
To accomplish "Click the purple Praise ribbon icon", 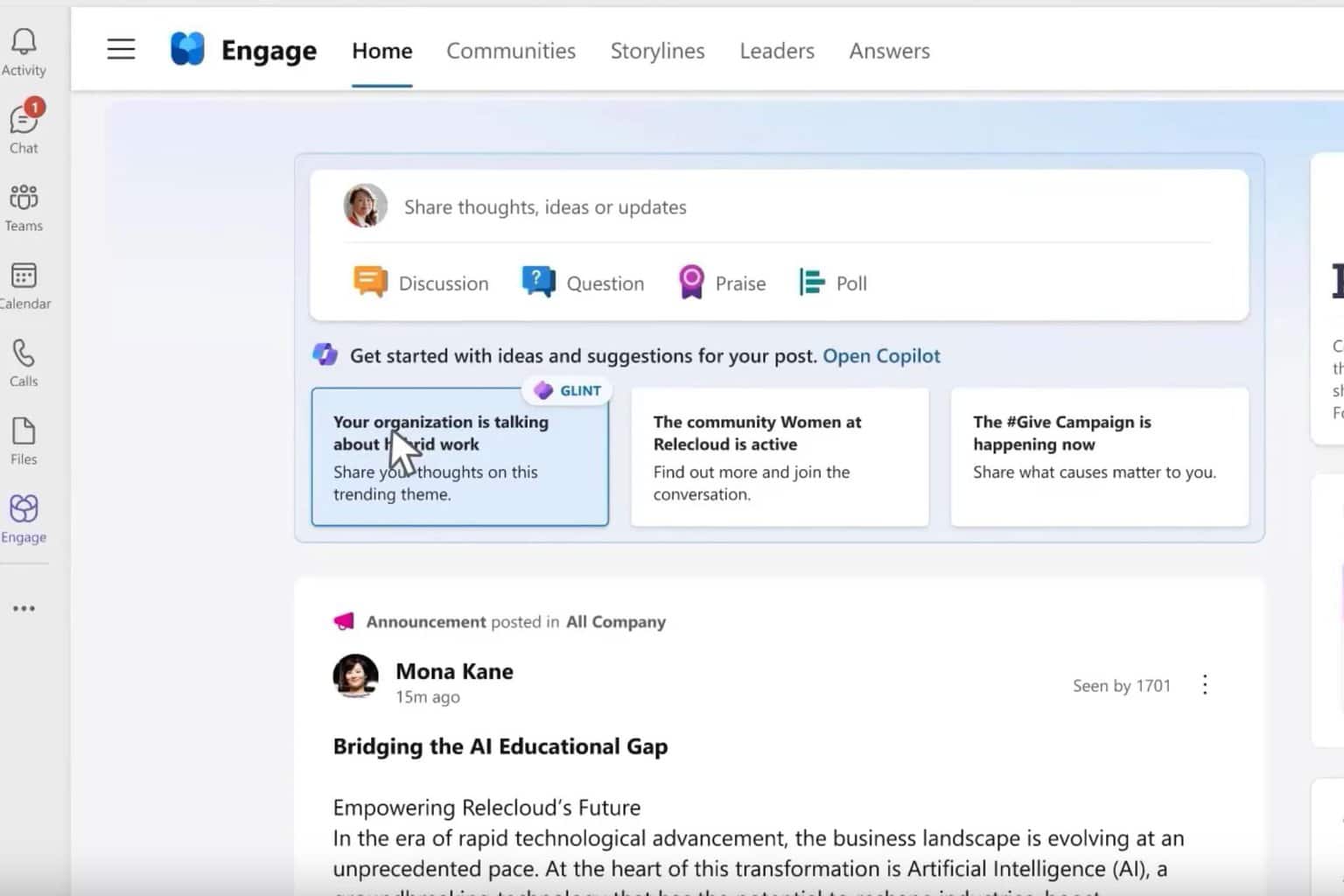I will 691,282.
